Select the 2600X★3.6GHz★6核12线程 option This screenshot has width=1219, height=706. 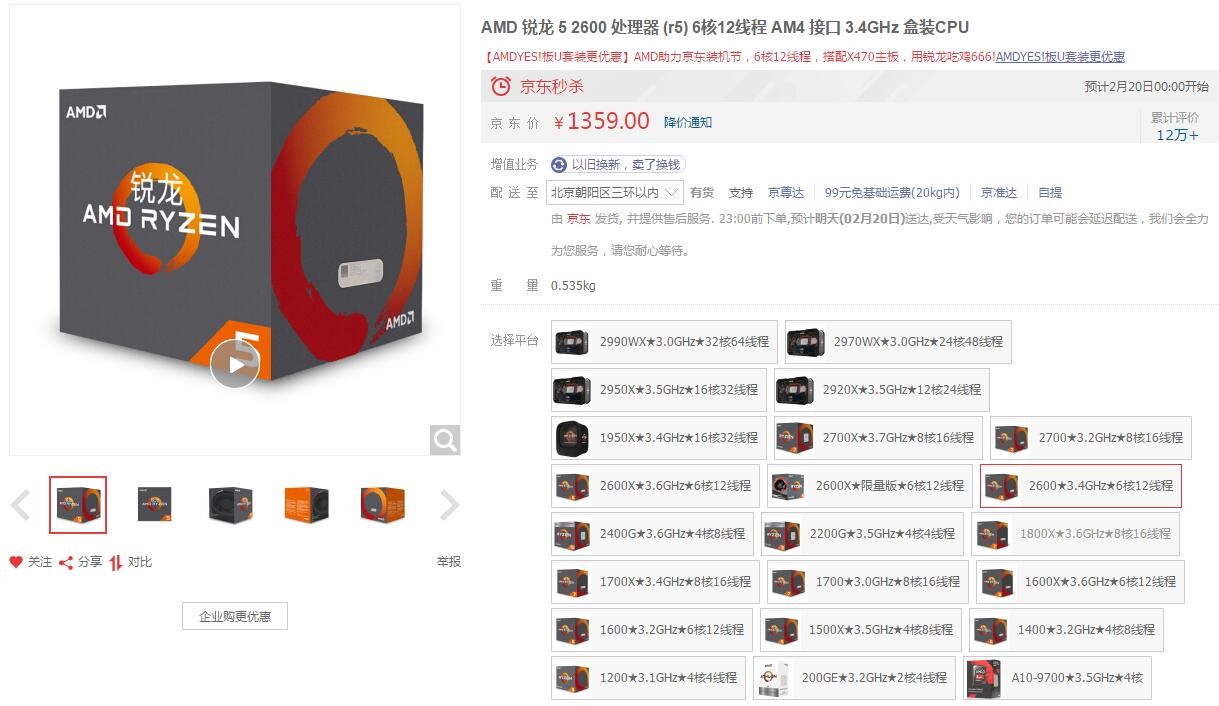(655, 485)
